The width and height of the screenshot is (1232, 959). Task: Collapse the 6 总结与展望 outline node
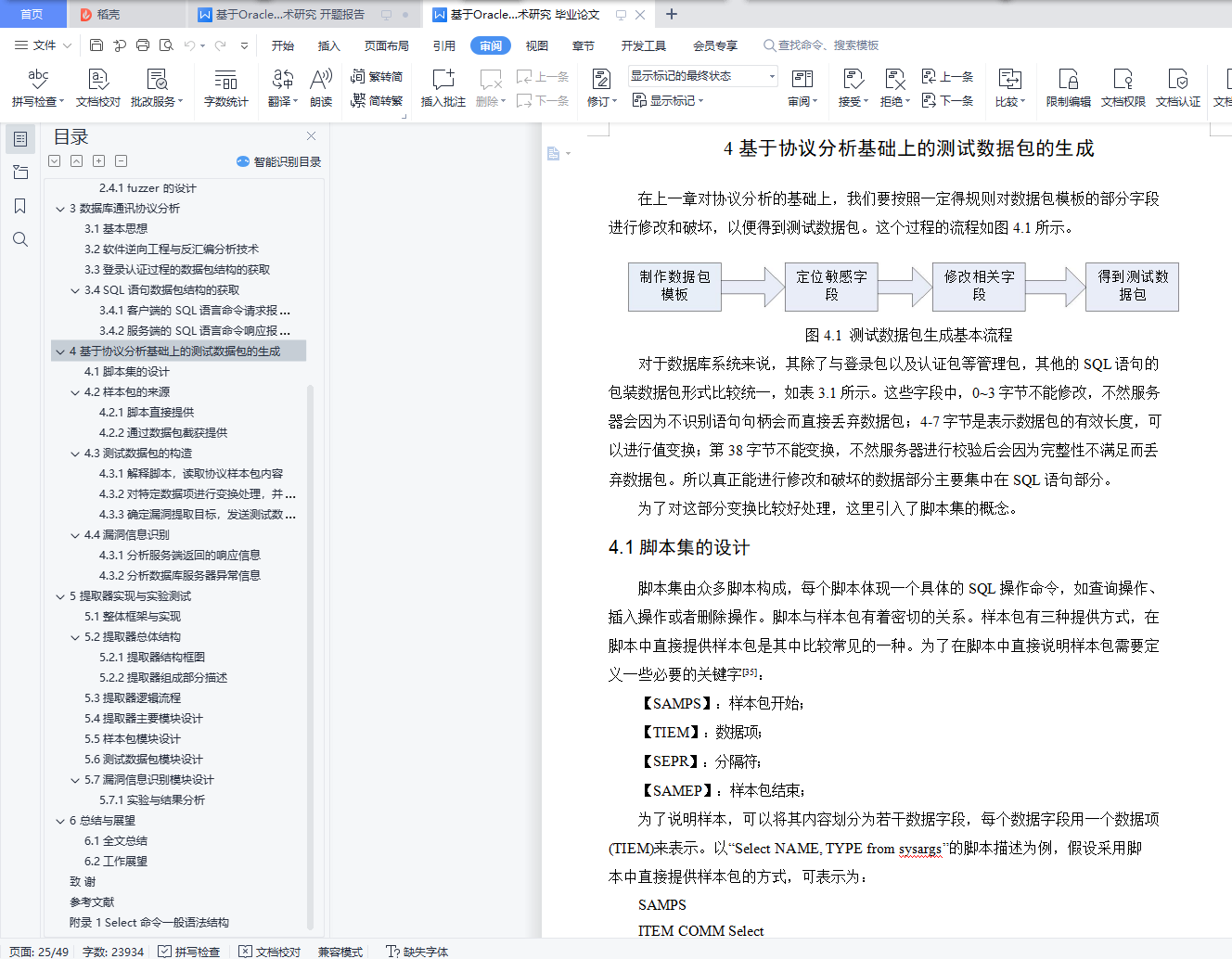[60, 821]
